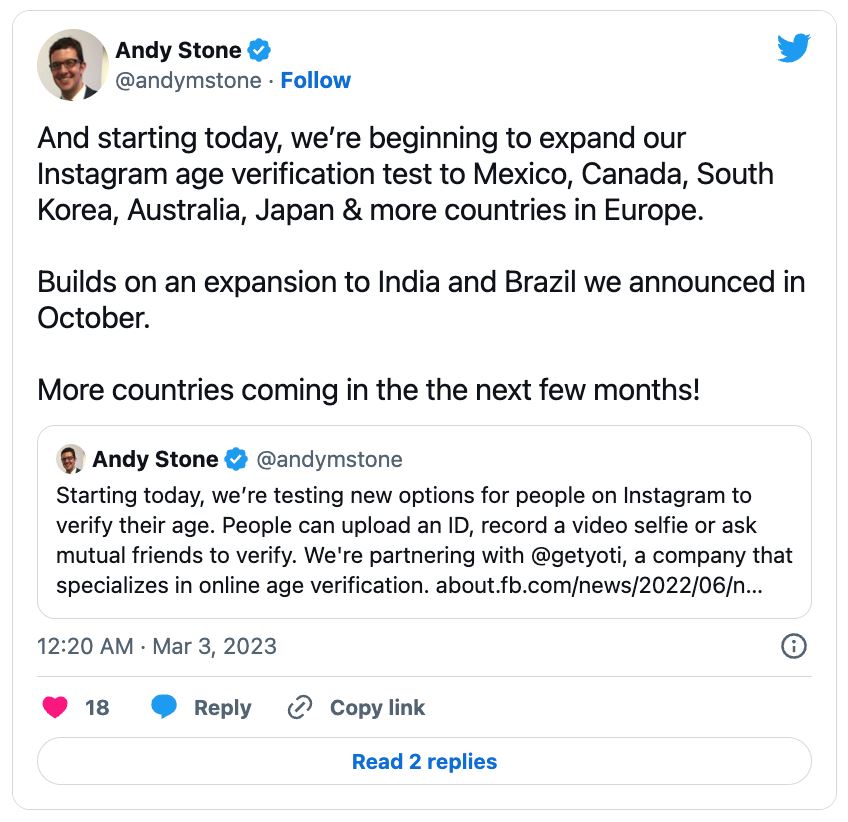Click Andy Stone's verified badge
This screenshot has width=848, height=822.
[x=260, y=50]
